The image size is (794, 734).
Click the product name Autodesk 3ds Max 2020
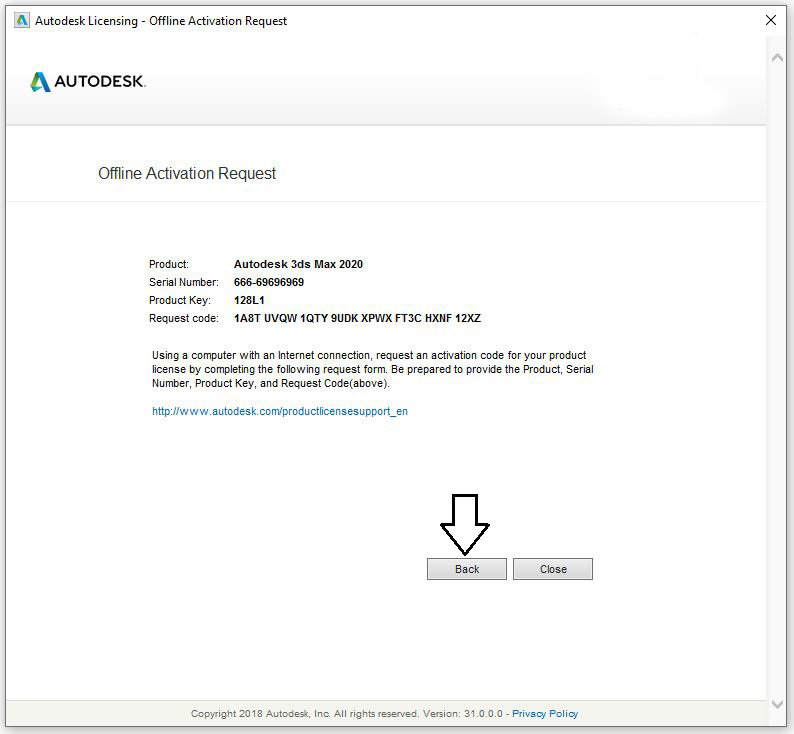[298, 264]
